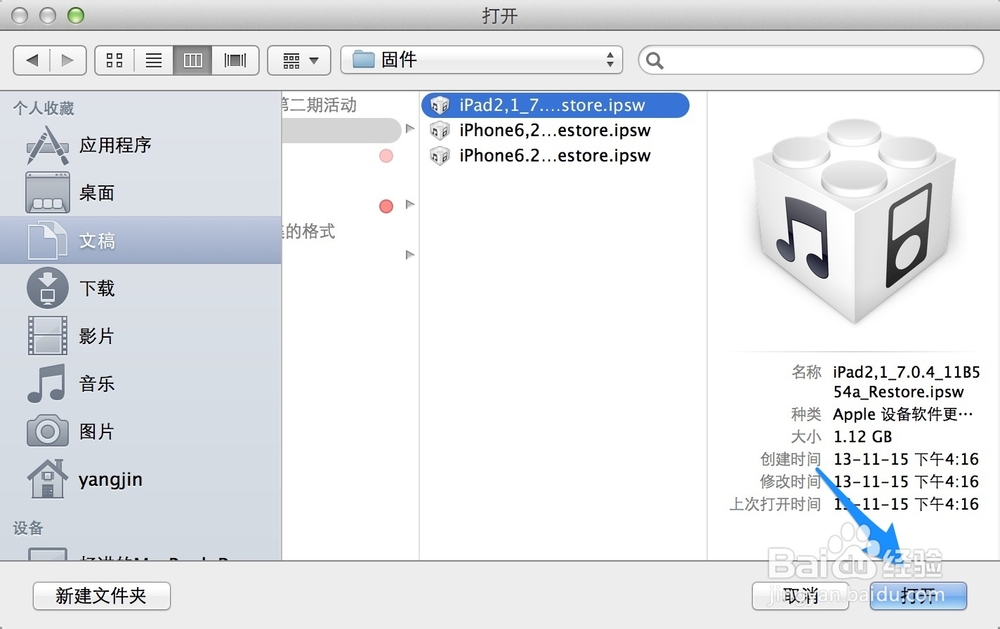Switch to cover flow view
Image resolution: width=1000 pixels, height=629 pixels.
(x=234, y=60)
